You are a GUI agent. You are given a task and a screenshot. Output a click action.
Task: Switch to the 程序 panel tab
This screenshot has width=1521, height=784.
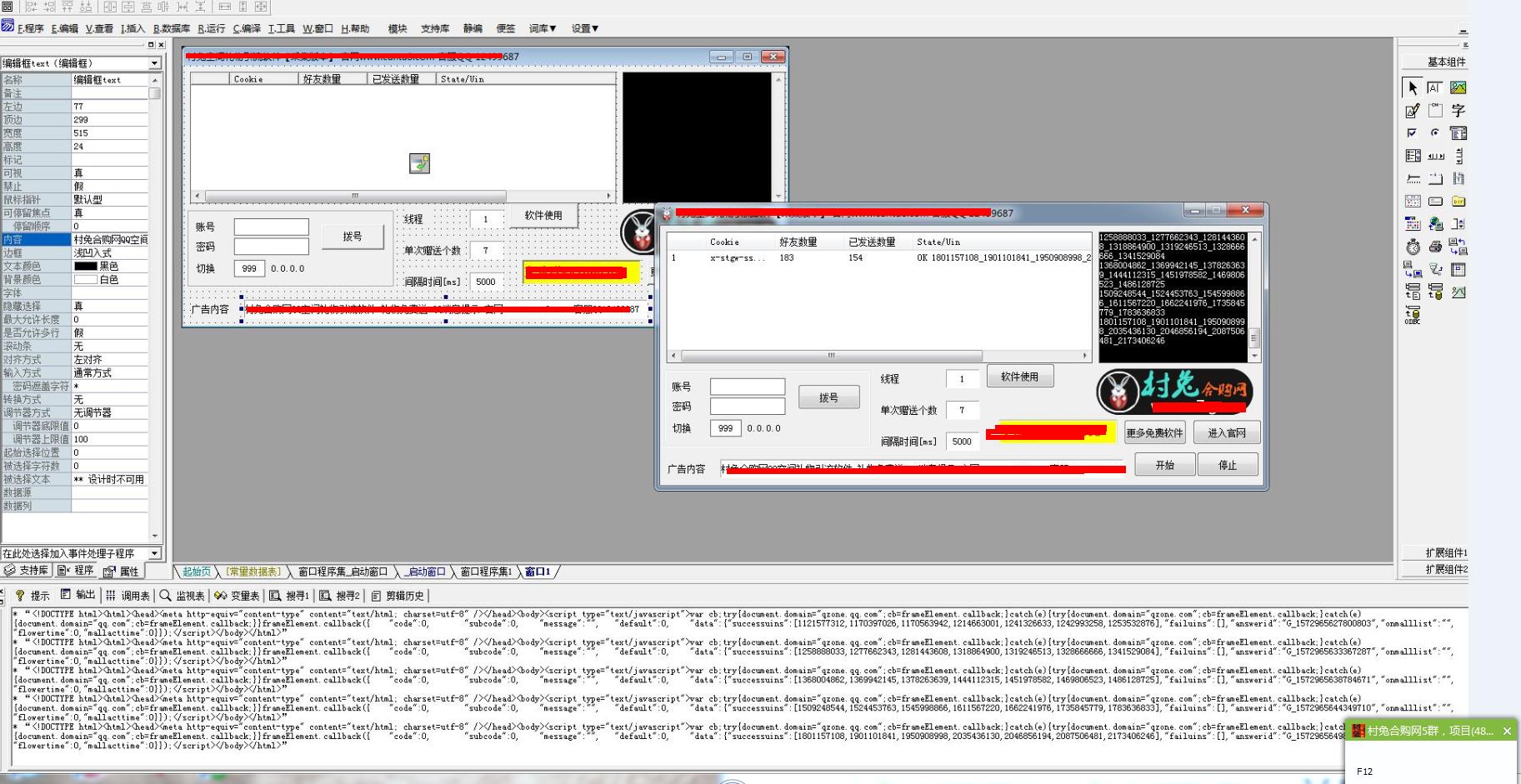pos(77,570)
